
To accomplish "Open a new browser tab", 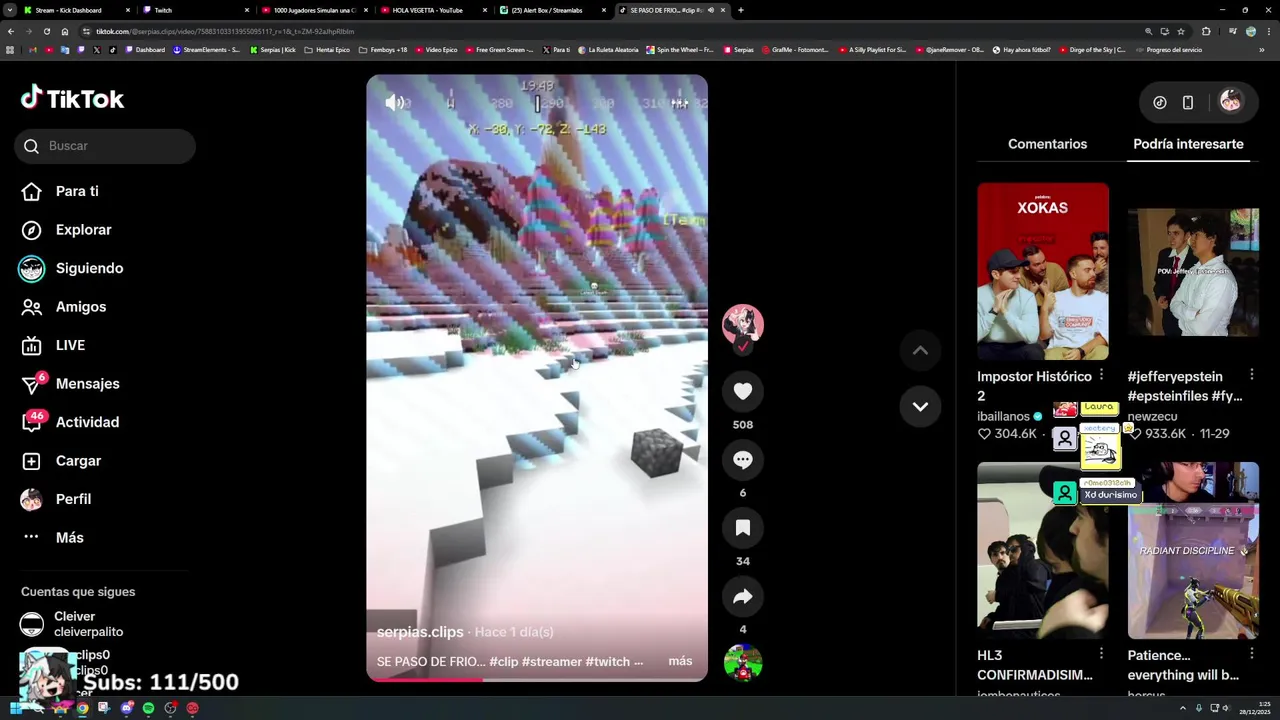I will [x=740, y=10].
